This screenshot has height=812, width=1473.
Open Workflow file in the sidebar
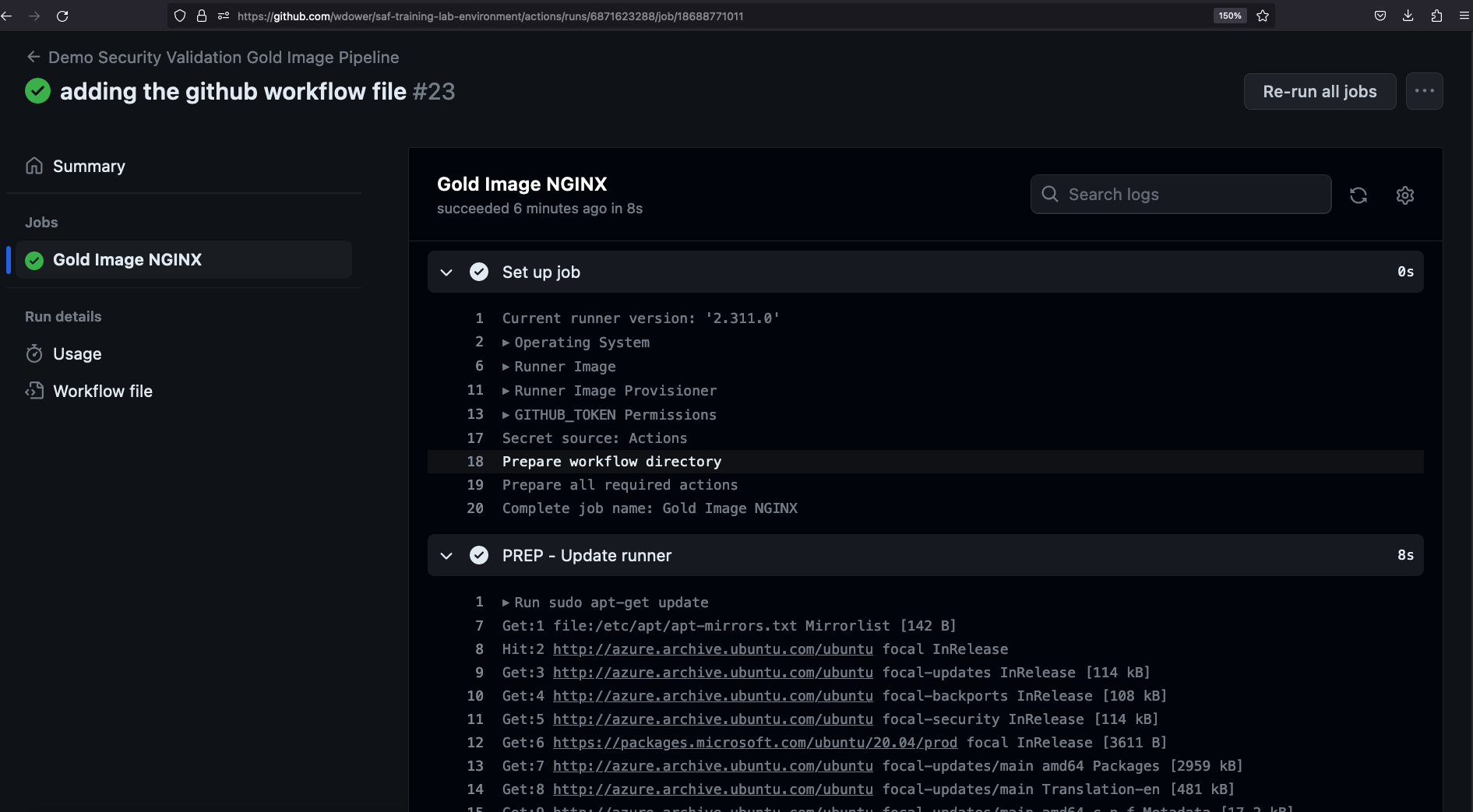(102, 391)
